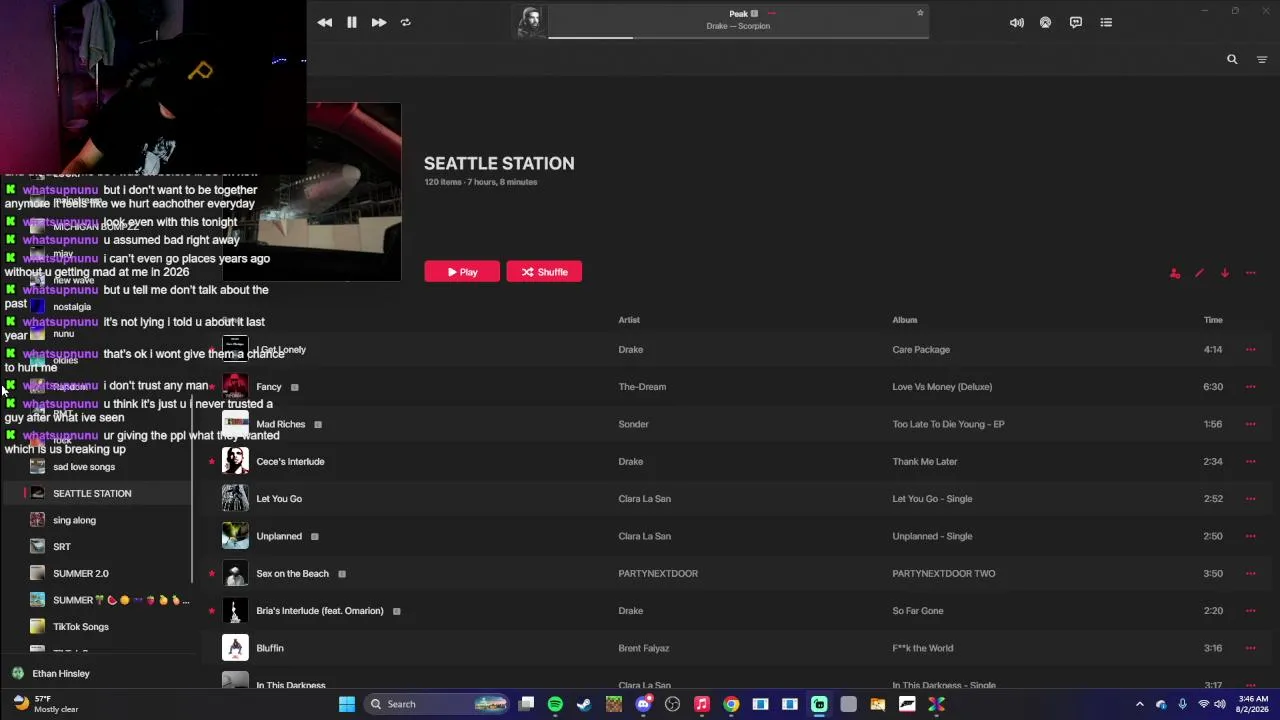1280x720 pixels.
Task: Open the TikTok Songs playlist
Action: point(80,627)
